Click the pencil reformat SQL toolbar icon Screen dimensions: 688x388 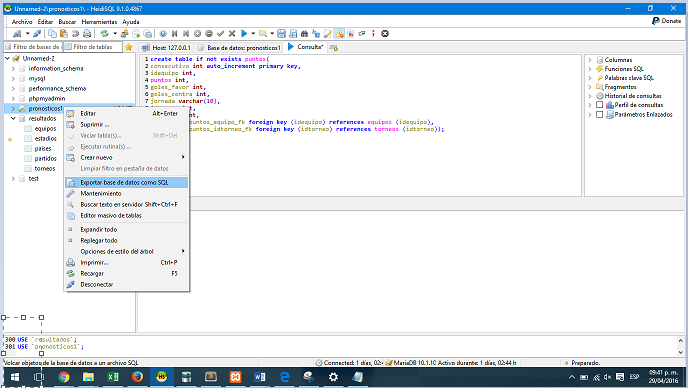(328, 34)
